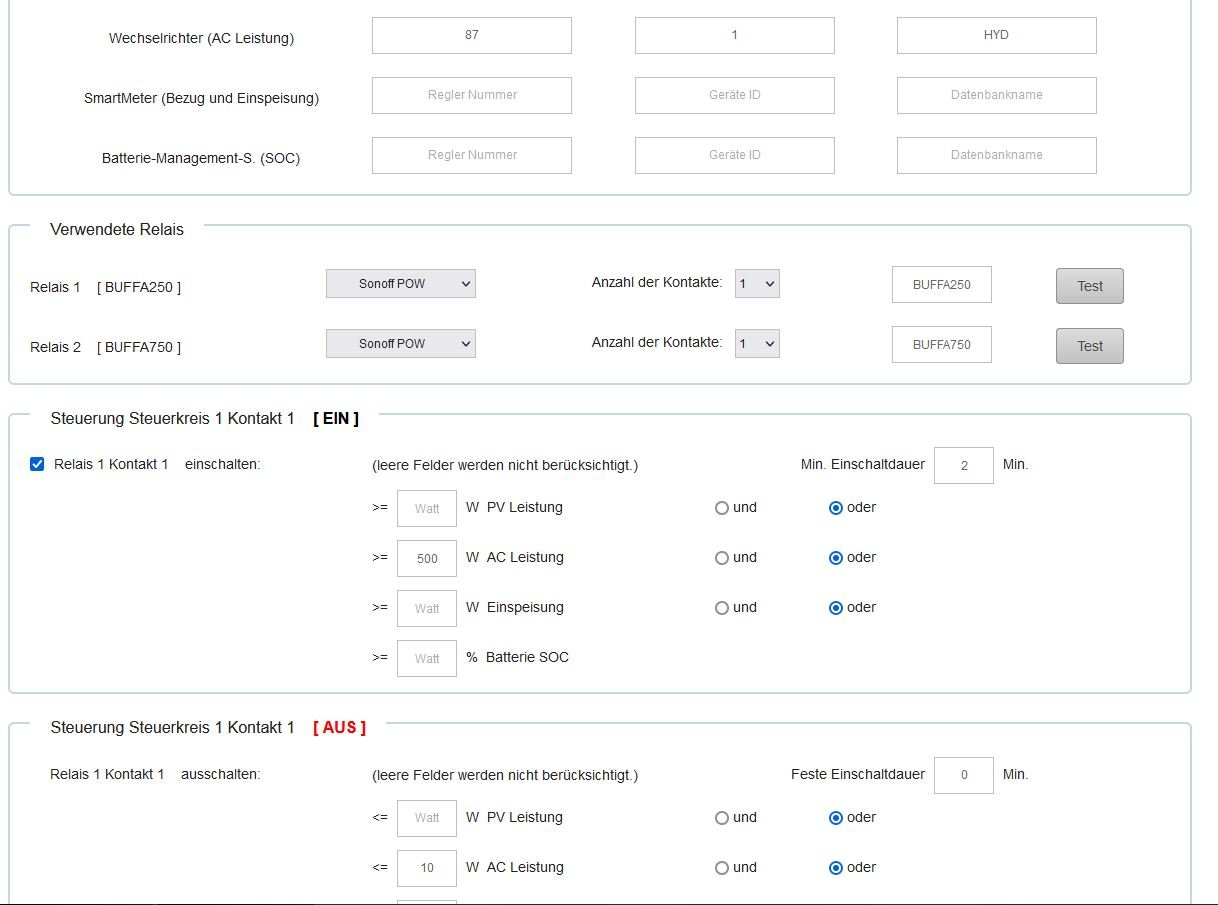This screenshot has height=905, width=1218.
Task: Expand Anzahl der Kontakte dropdown for Relais 2
Action: click(757, 344)
